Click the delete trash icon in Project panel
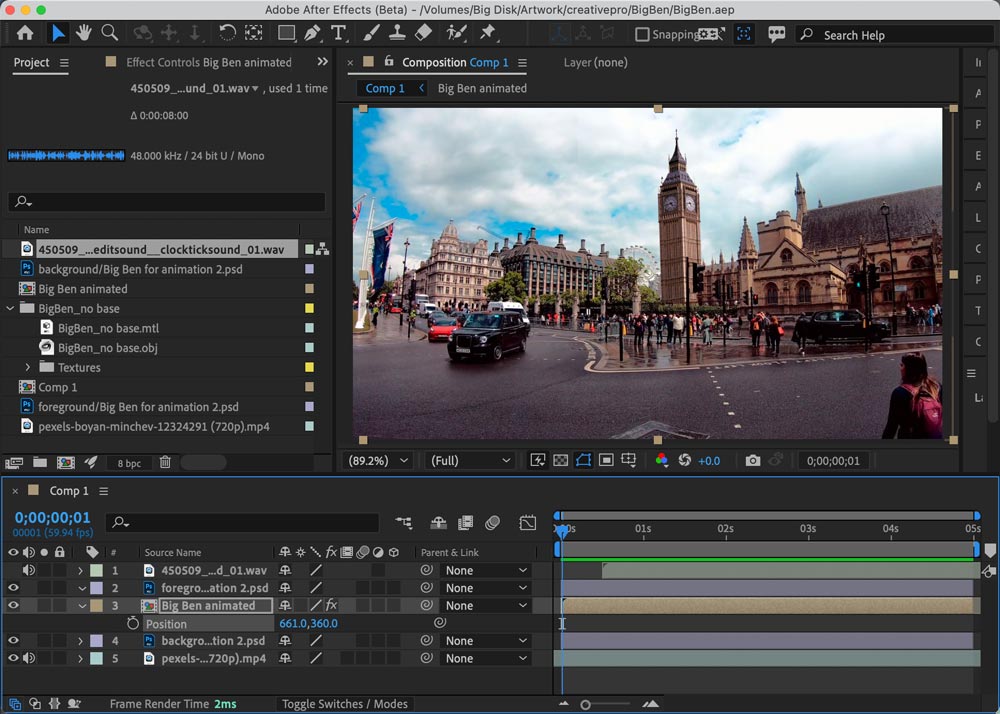1000x714 pixels. (x=165, y=462)
